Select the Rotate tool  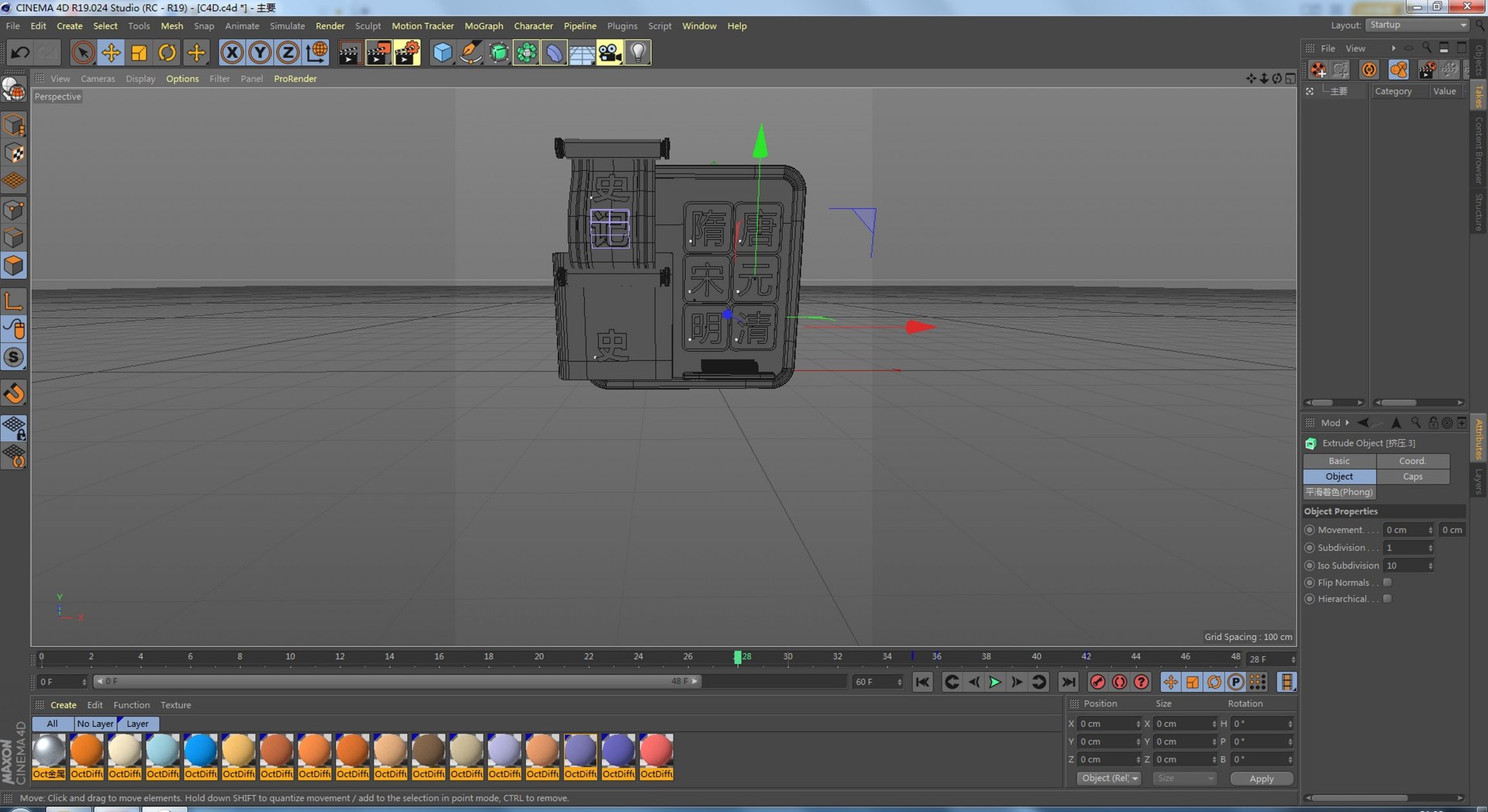pos(167,53)
